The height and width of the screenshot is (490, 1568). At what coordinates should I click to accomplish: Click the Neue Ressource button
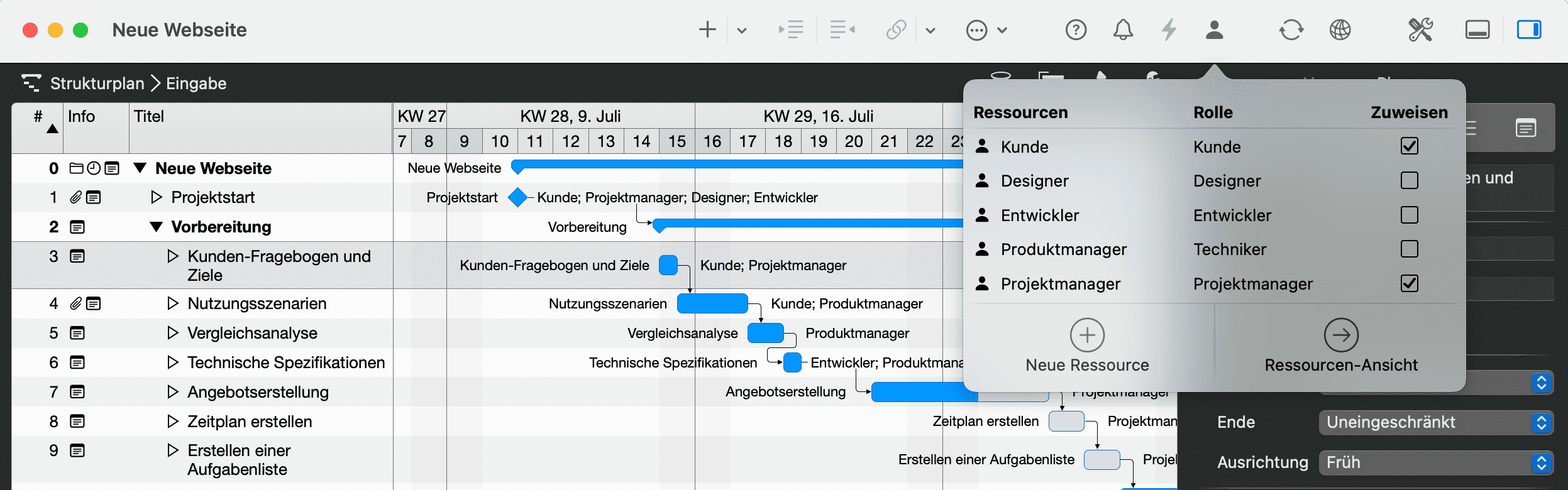(1087, 346)
